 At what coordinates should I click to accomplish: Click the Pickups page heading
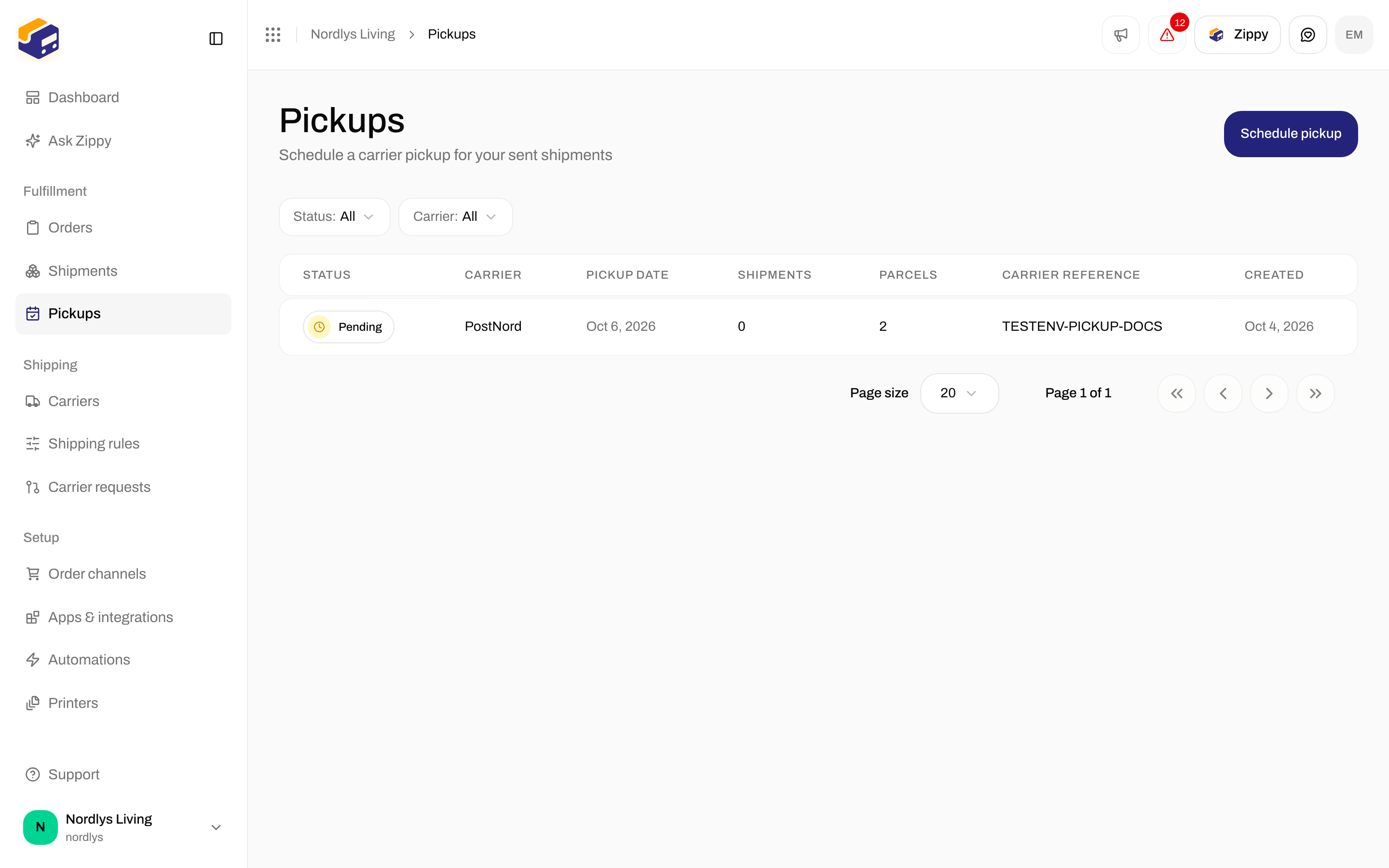(x=341, y=121)
